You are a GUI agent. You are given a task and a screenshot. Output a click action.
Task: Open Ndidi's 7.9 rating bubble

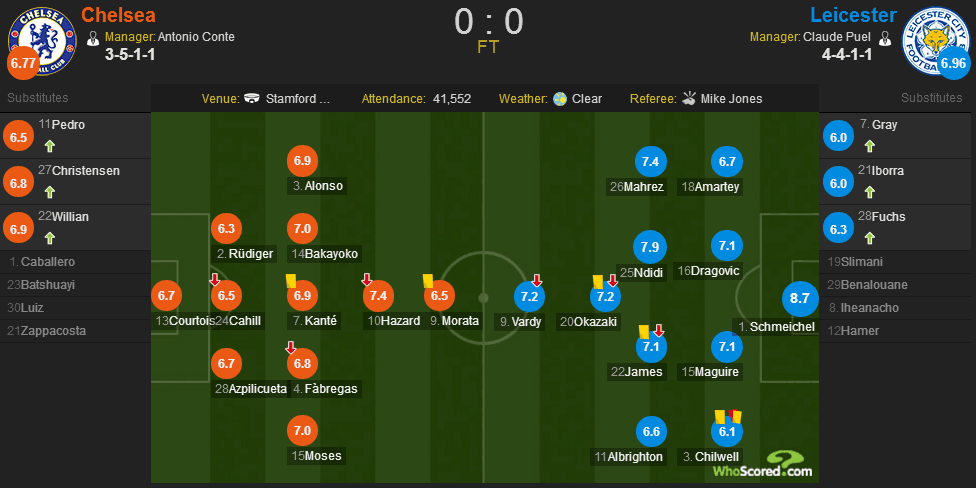pos(650,245)
